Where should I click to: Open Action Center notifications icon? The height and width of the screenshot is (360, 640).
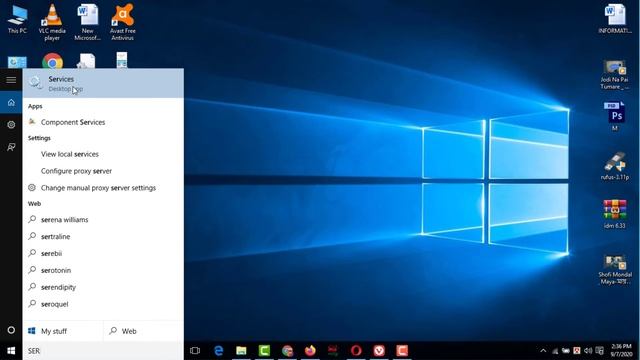[x=599, y=351]
